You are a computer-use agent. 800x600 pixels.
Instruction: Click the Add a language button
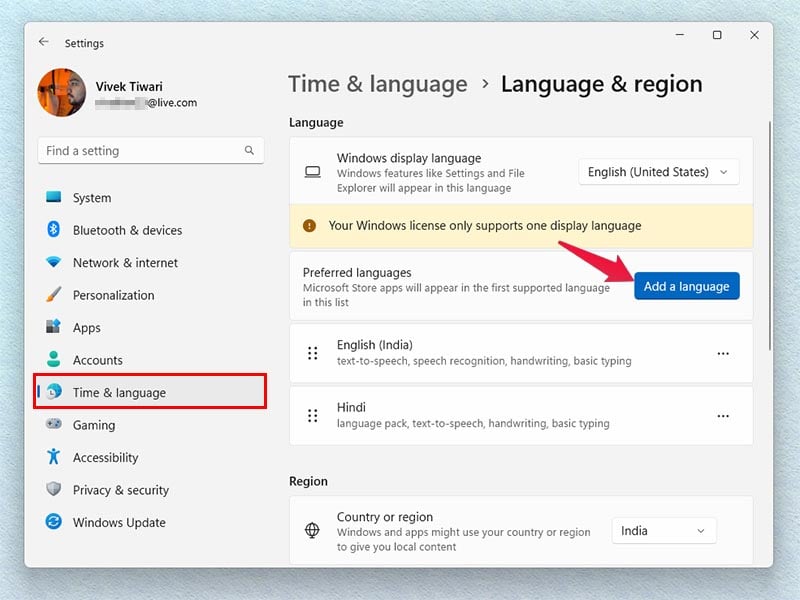[x=687, y=286]
